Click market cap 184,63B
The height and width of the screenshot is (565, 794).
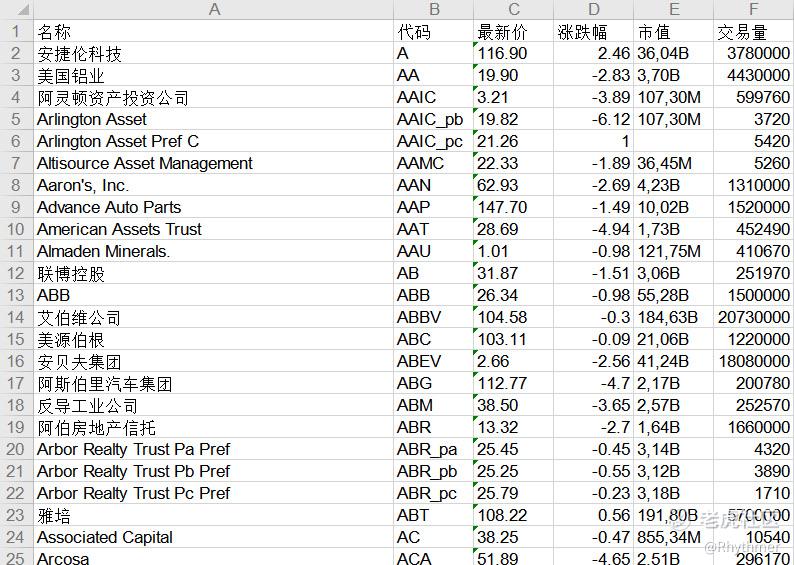[673, 317]
